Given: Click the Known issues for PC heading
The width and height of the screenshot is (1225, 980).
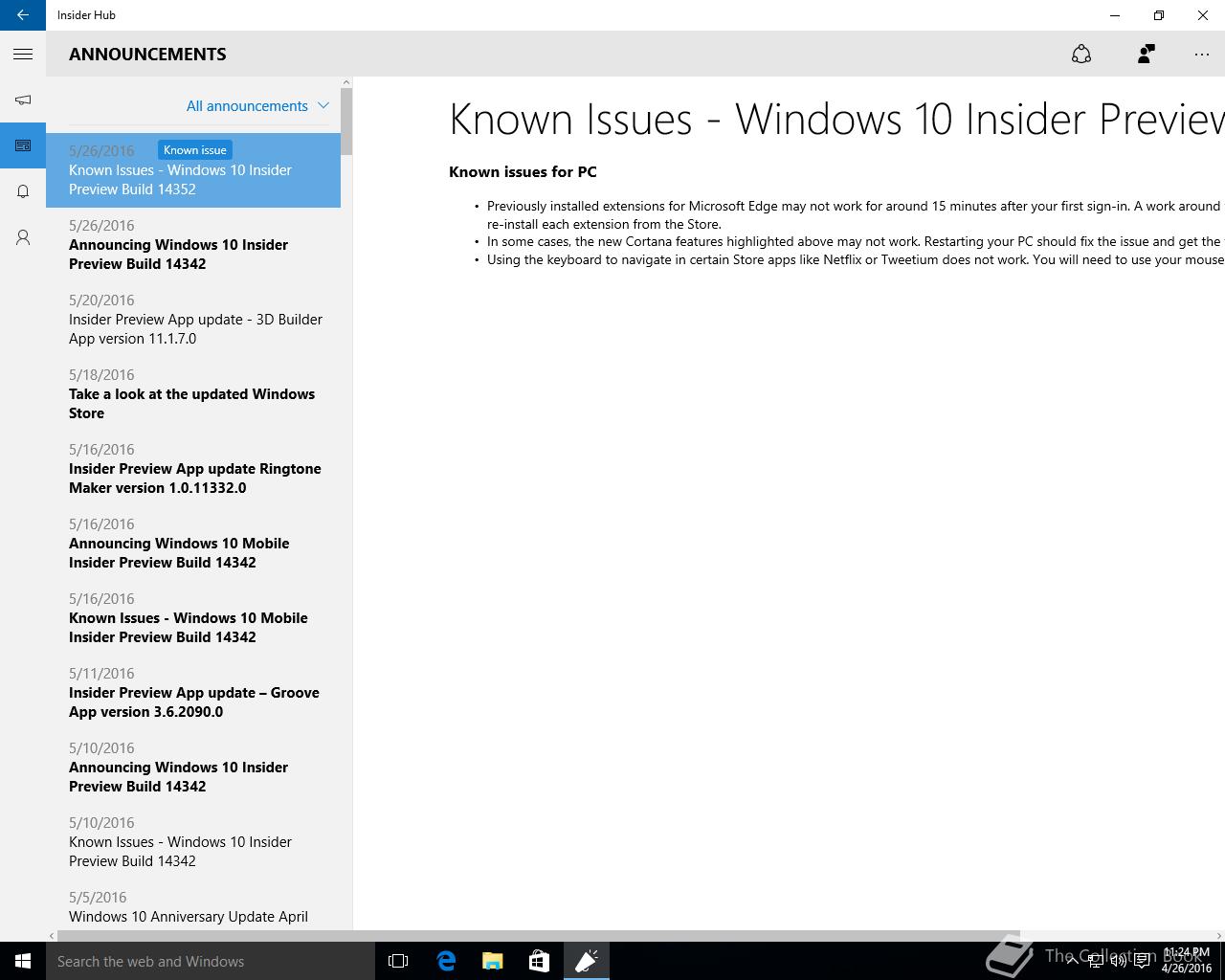Looking at the screenshot, I should 523,172.
